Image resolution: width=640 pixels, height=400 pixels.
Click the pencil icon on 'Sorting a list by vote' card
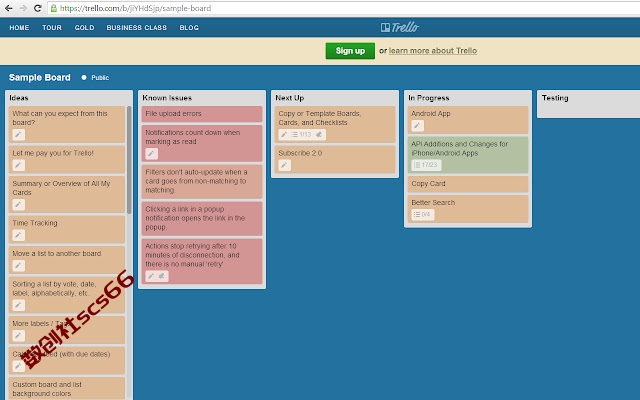tap(18, 305)
